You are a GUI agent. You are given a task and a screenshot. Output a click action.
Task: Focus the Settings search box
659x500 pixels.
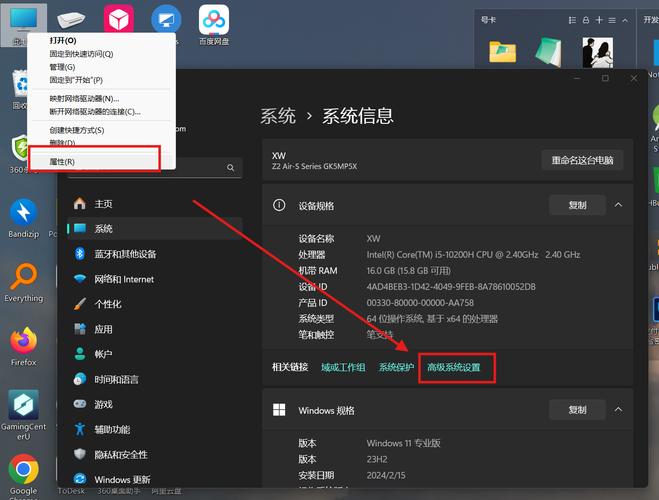pos(155,168)
